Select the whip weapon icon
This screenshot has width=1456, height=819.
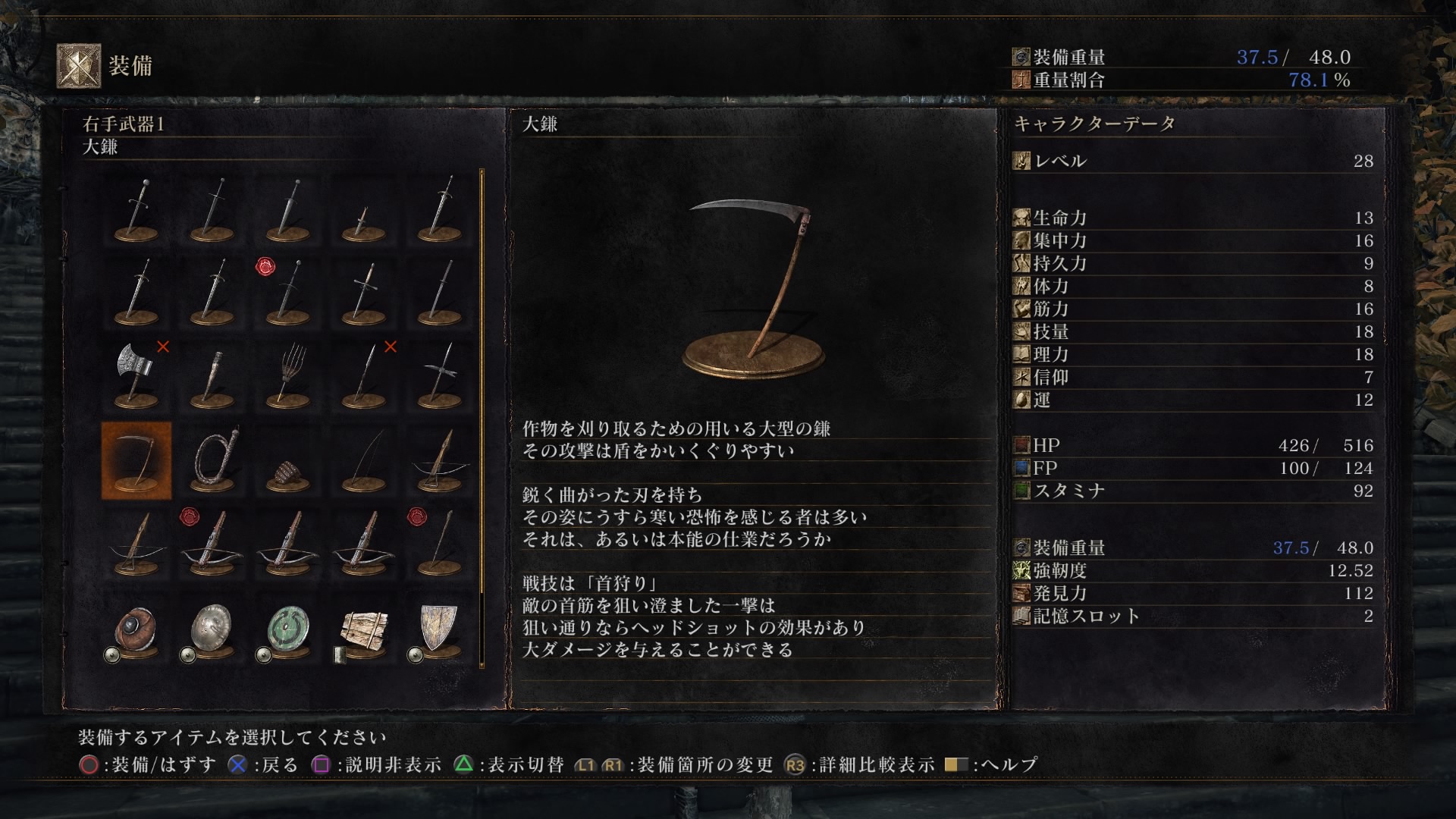(212, 460)
